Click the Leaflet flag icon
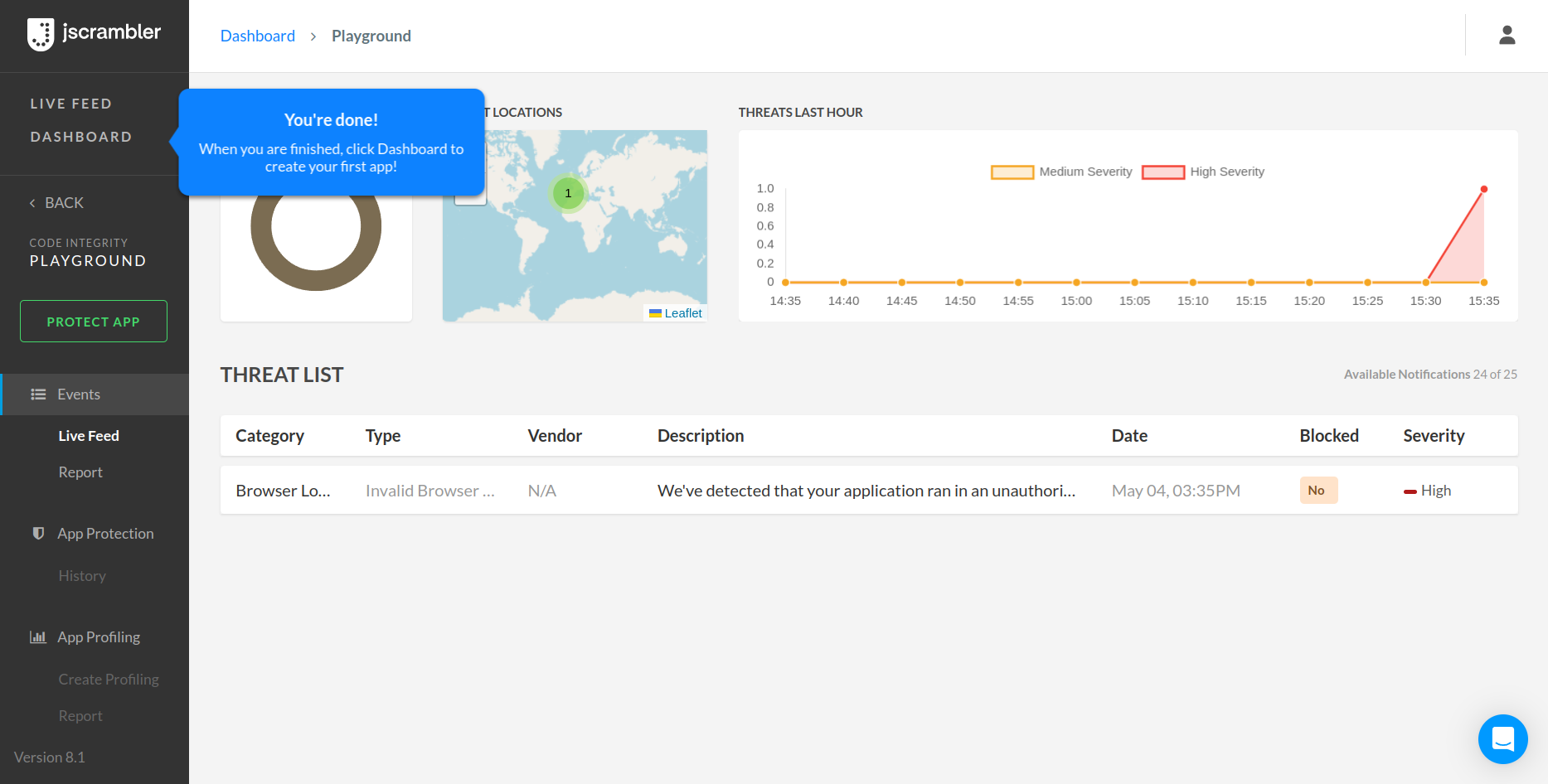The height and width of the screenshot is (784, 1548). 655,313
